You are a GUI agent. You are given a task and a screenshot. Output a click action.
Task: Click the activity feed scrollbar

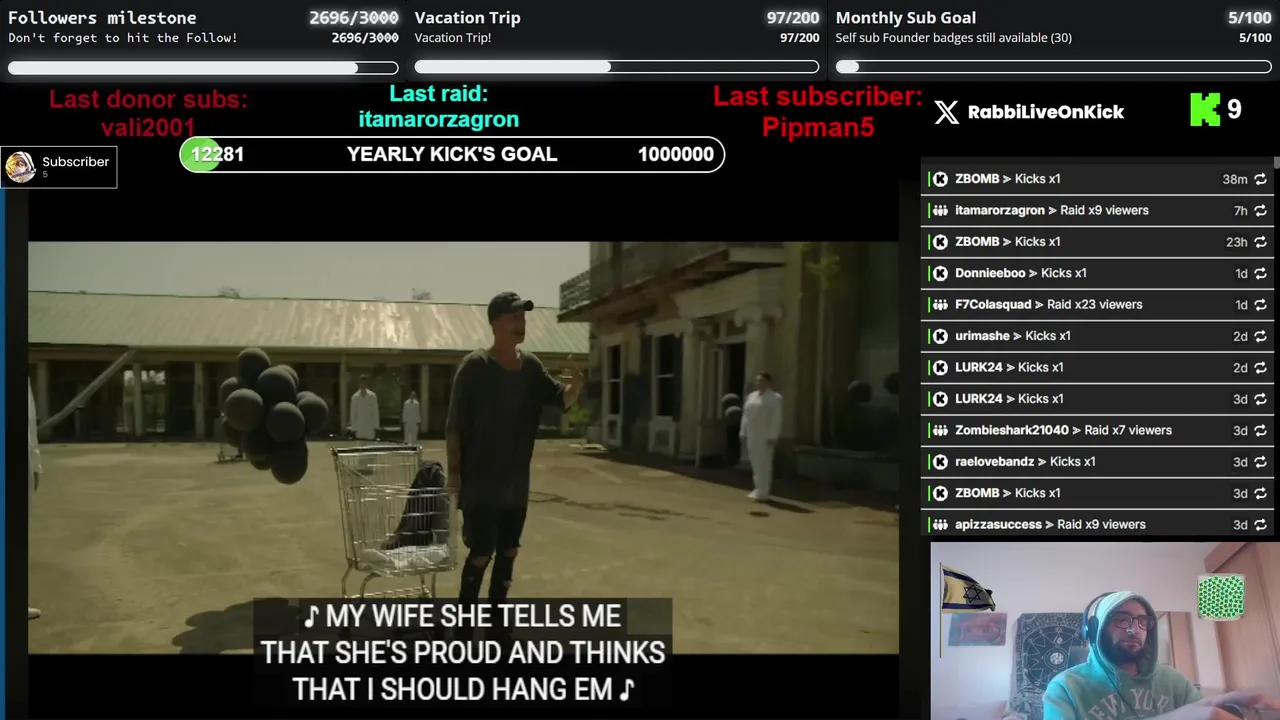click(1276, 162)
